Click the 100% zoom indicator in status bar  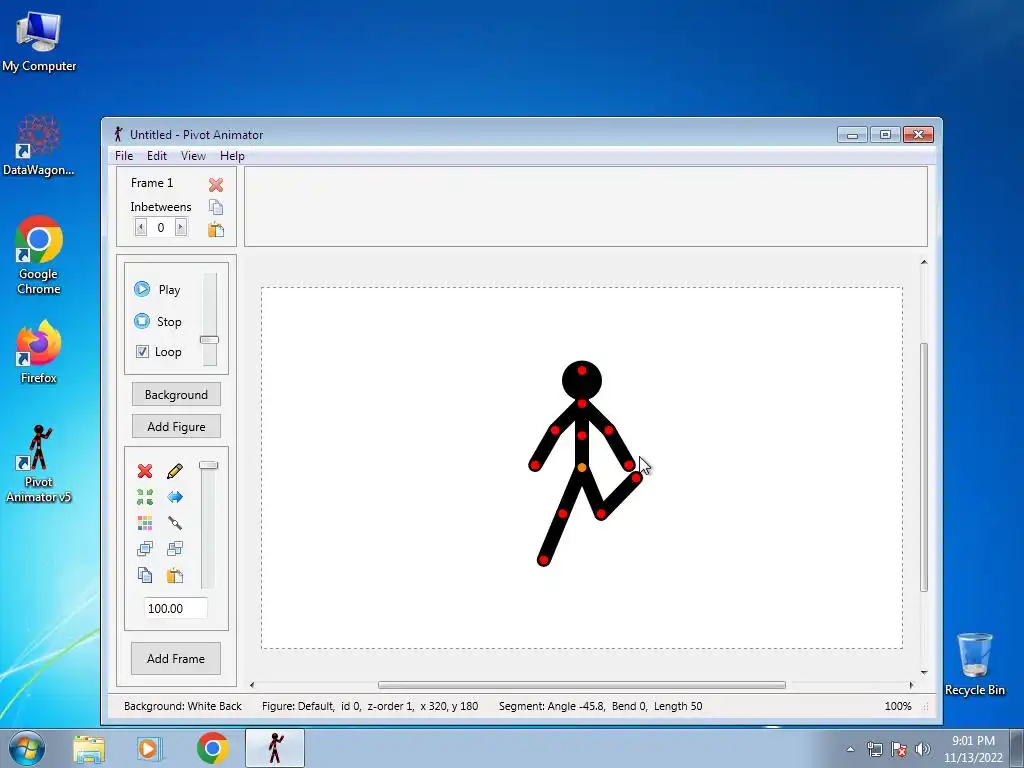tap(898, 706)
